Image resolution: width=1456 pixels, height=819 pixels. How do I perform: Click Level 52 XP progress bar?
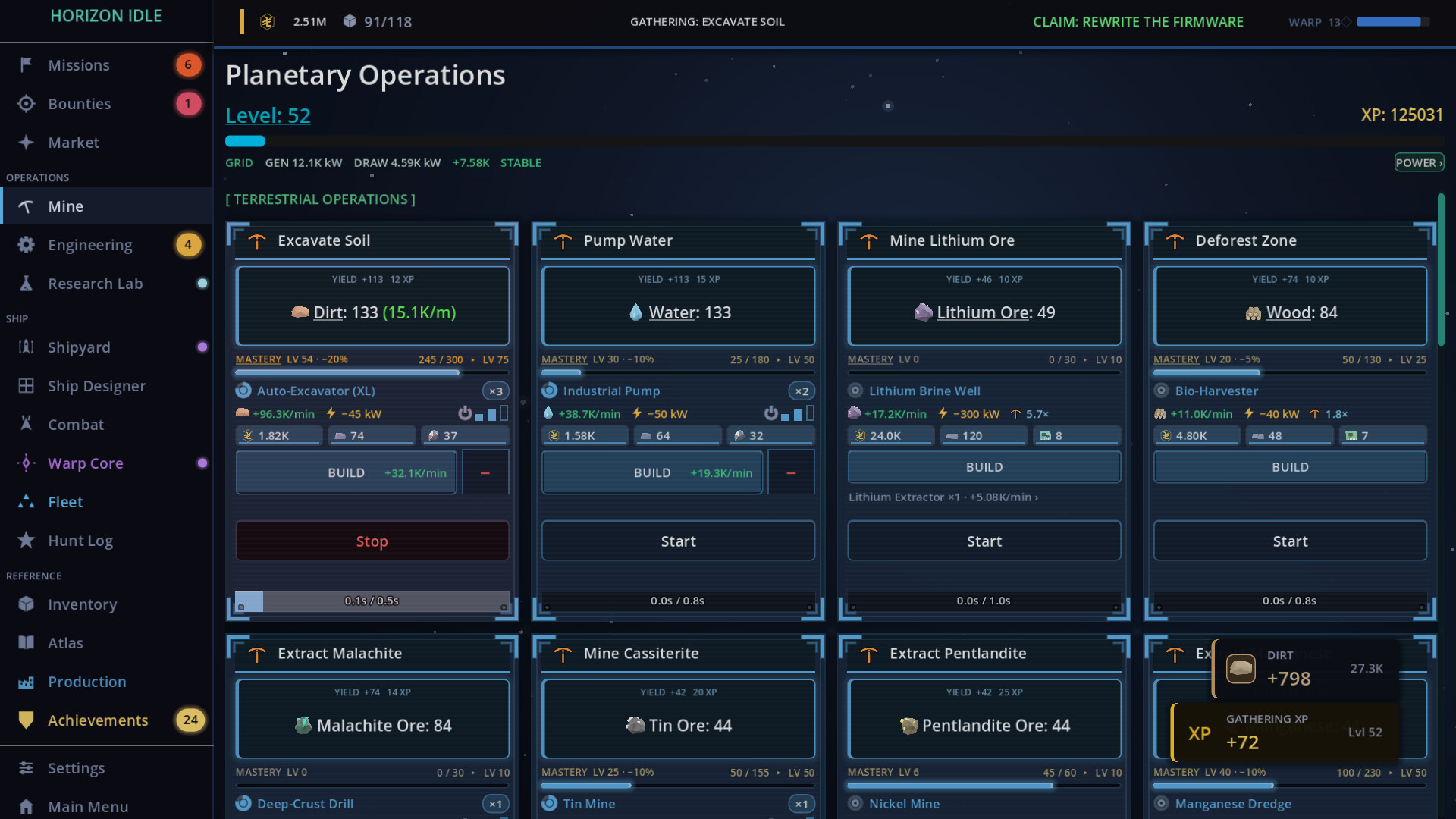(834, 141)
